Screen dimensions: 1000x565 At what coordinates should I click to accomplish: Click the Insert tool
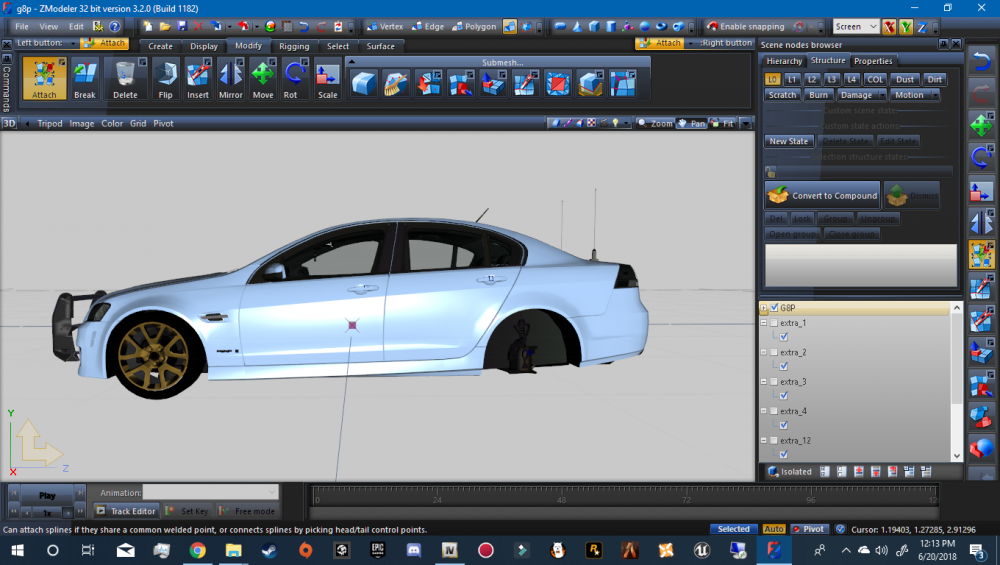(198, 79)
